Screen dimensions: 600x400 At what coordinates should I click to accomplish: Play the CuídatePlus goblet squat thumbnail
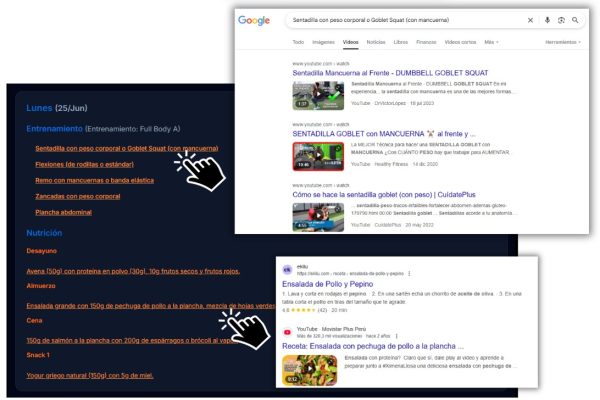click(x=318, y=217)
